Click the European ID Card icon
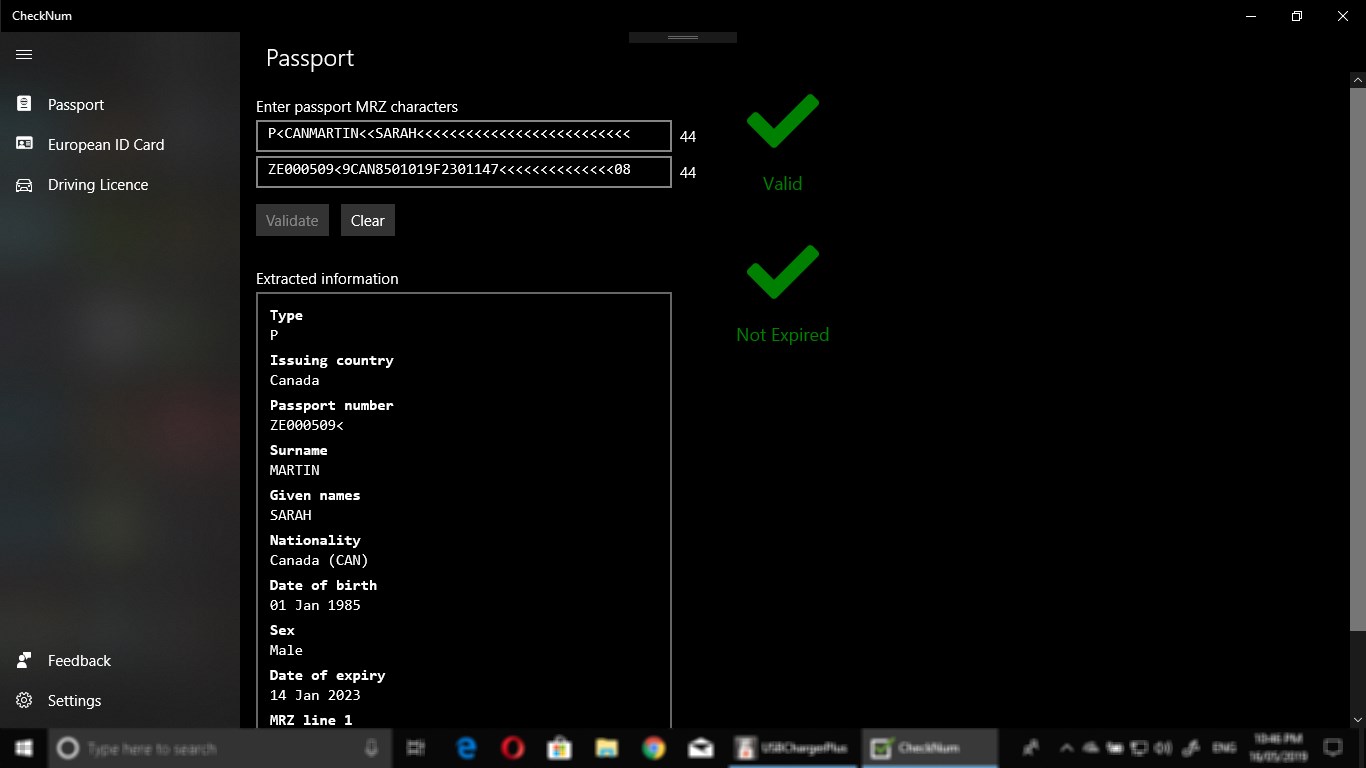The image size is (1366, 768). [x=24, y=144]
